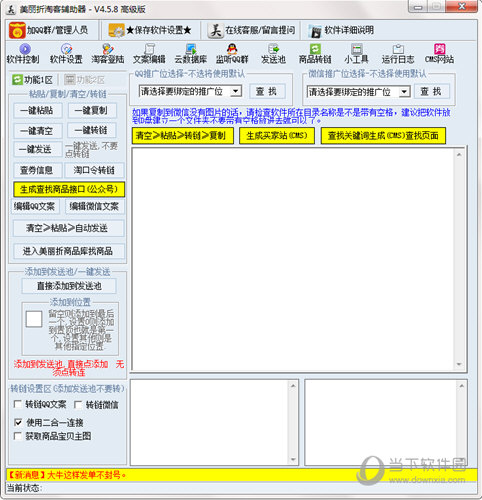Open 小工具 toolbar icon

click(x=356, y=50)
